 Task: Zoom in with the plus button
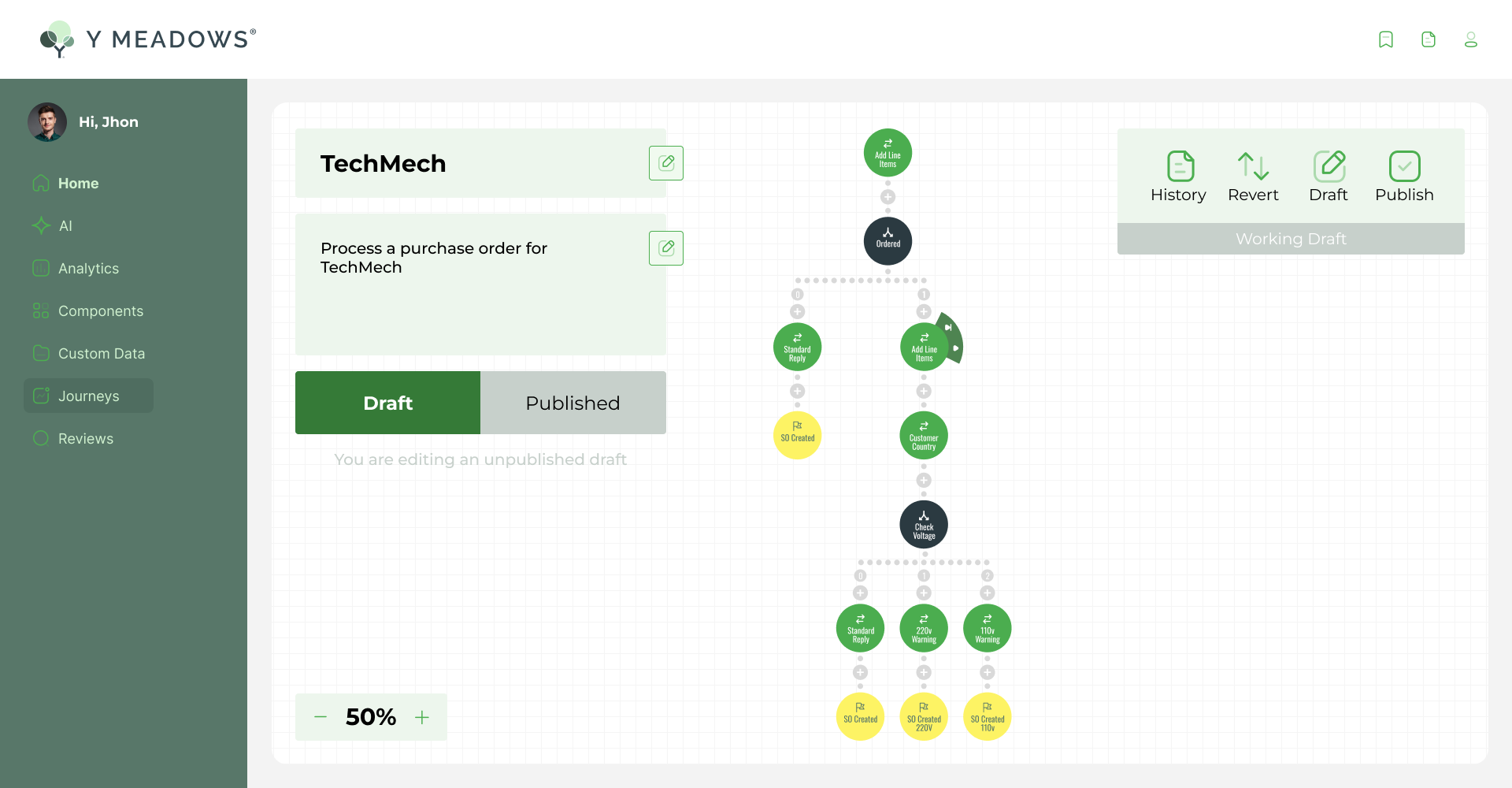tap(422, 717)
